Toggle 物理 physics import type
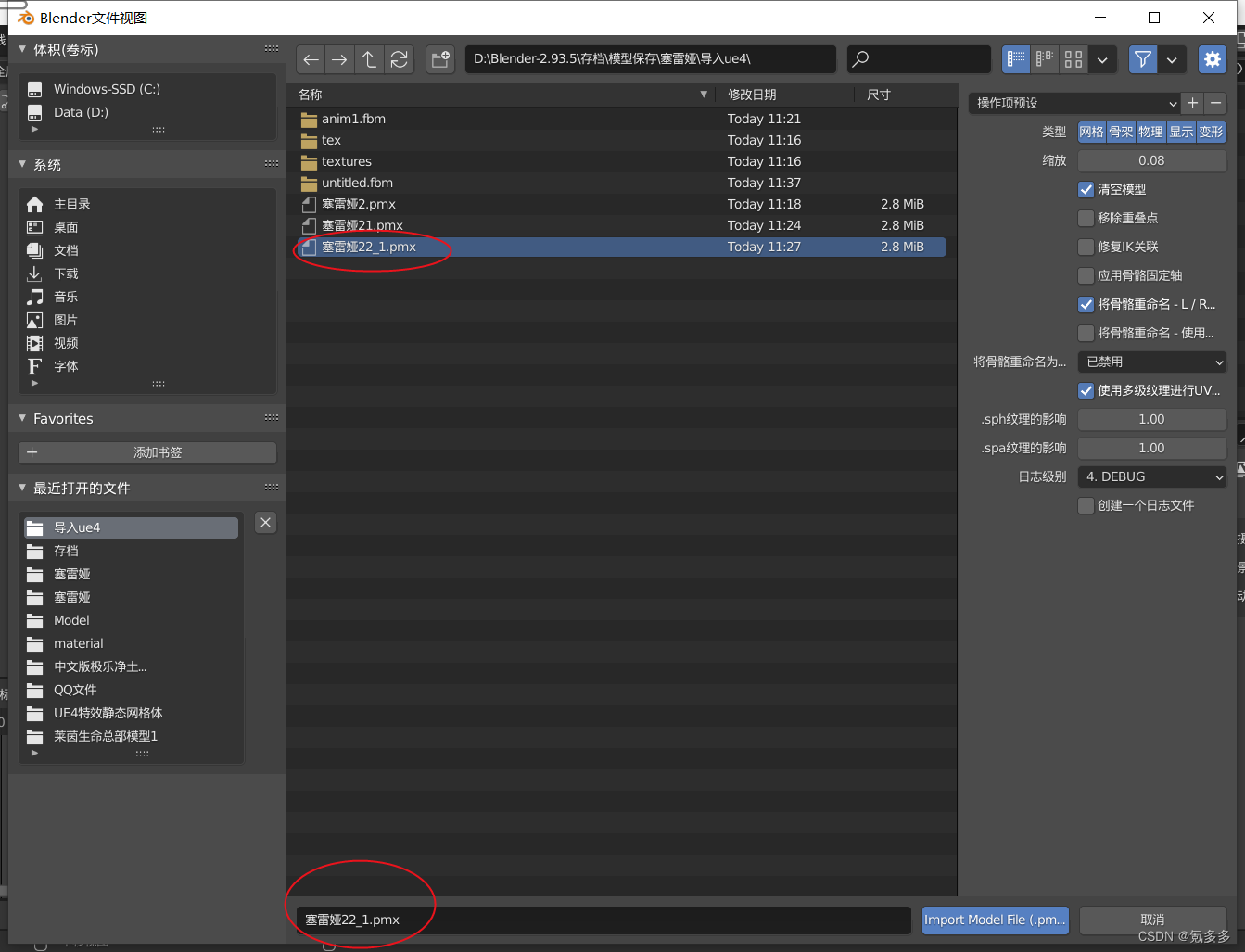Viewport: 1245px width, 952px height. (1151, 132)
